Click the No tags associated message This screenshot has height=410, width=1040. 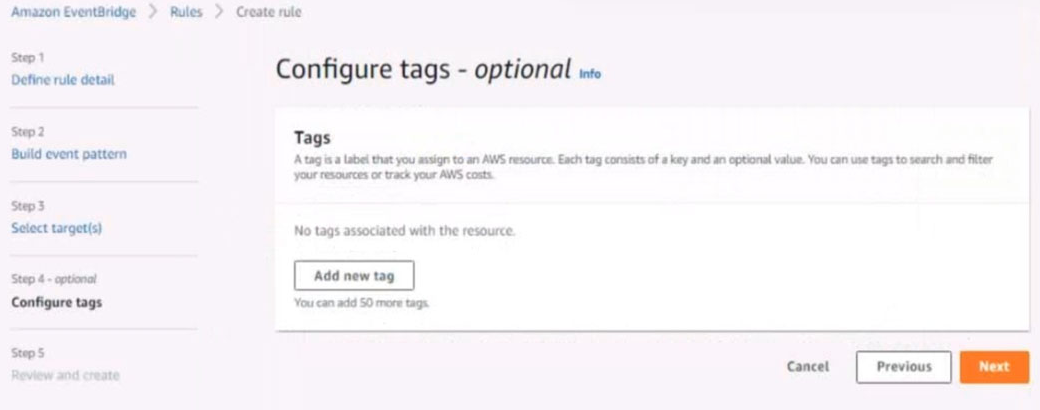pyautogui.click(x=405, y=232)
